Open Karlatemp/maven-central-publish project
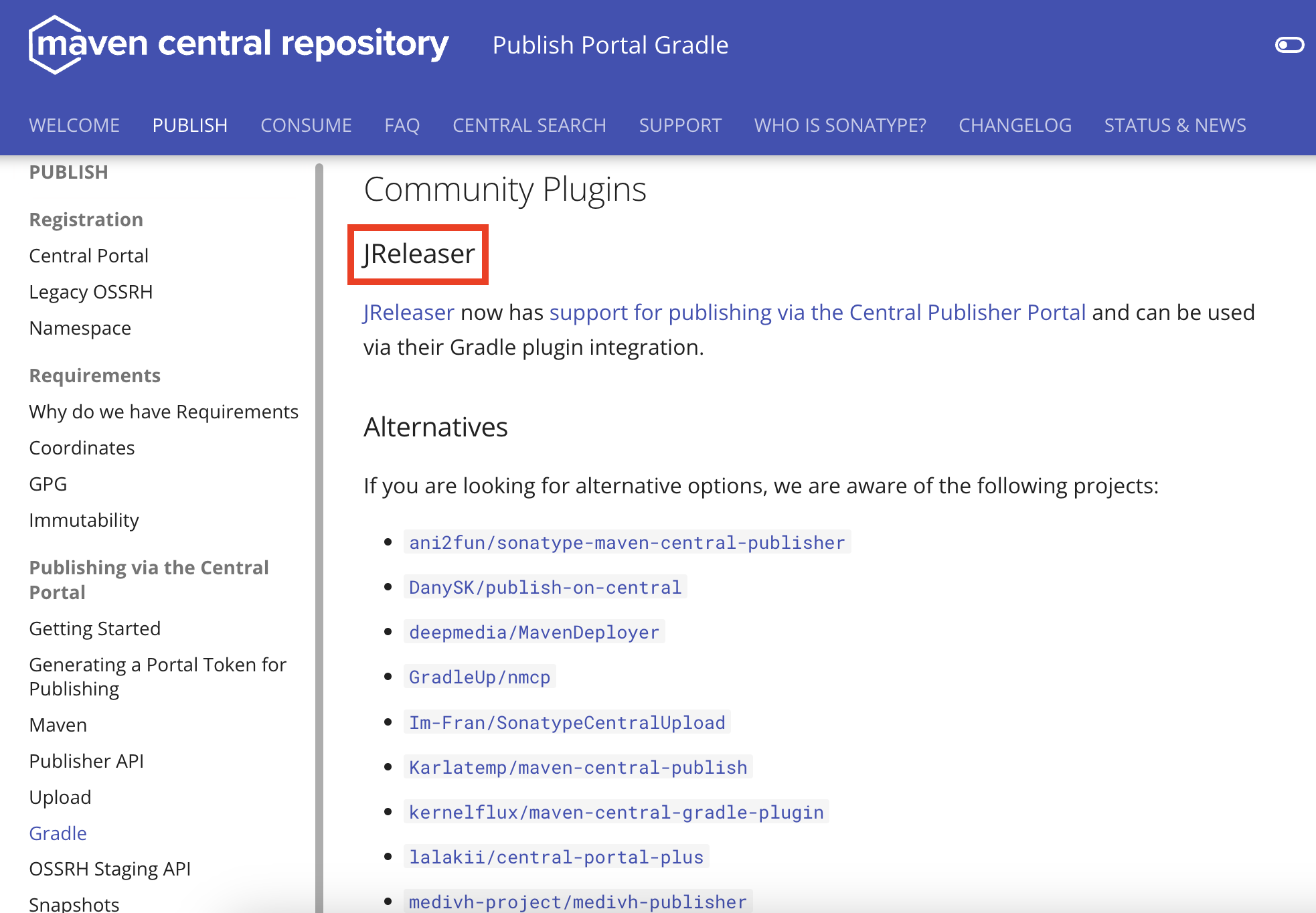 point(578,767)
